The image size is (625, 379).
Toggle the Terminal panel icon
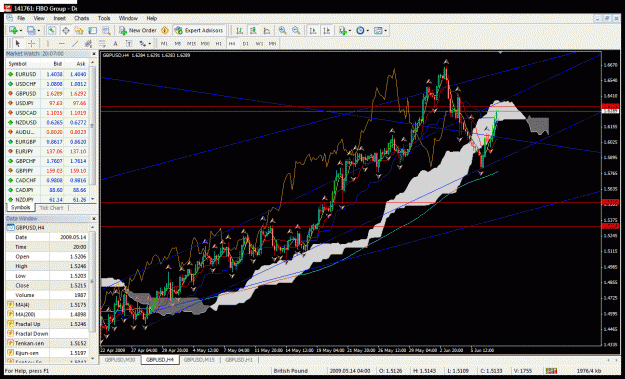(x=92, y=30)
